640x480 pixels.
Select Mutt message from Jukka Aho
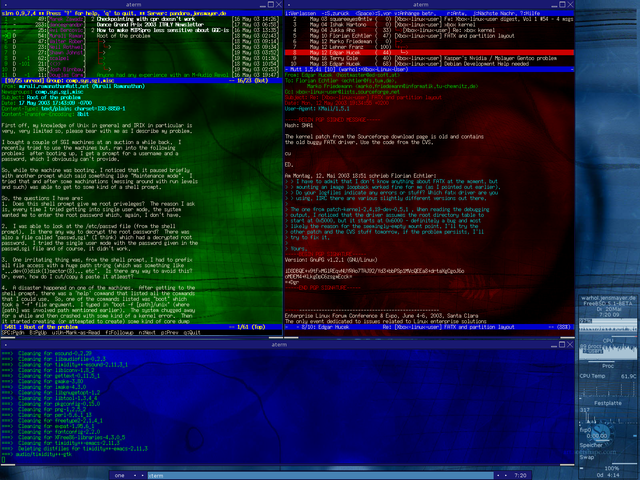[429, 30]
